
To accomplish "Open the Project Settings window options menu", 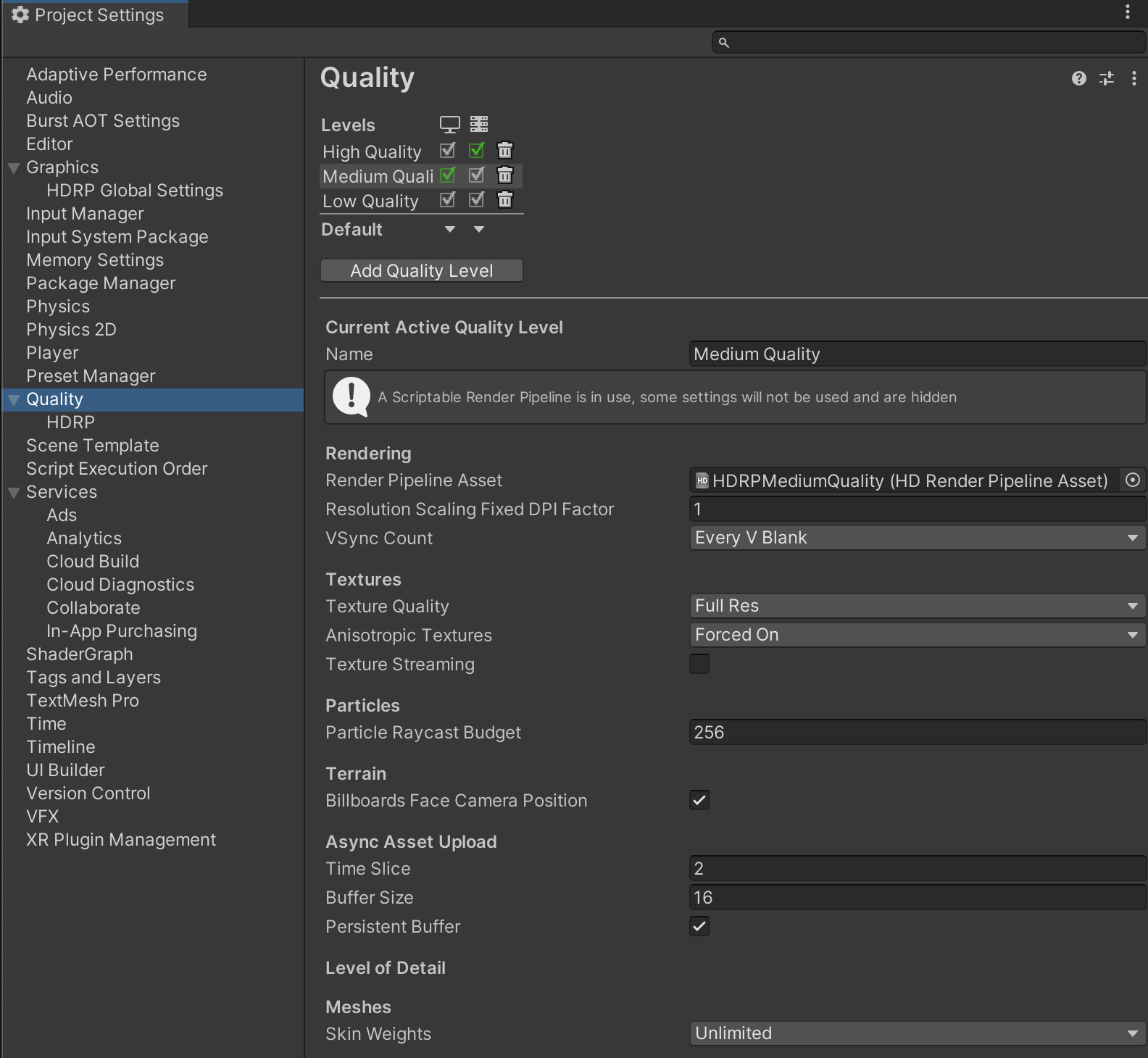I will (1128, 12).
